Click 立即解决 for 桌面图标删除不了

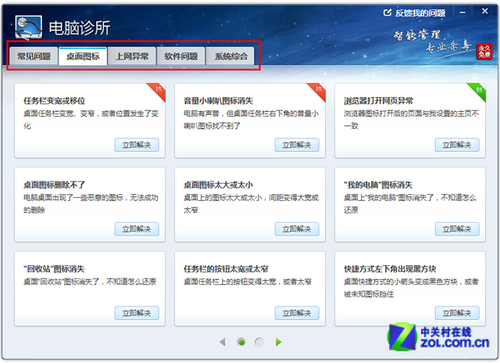click(x=137, y=229)
